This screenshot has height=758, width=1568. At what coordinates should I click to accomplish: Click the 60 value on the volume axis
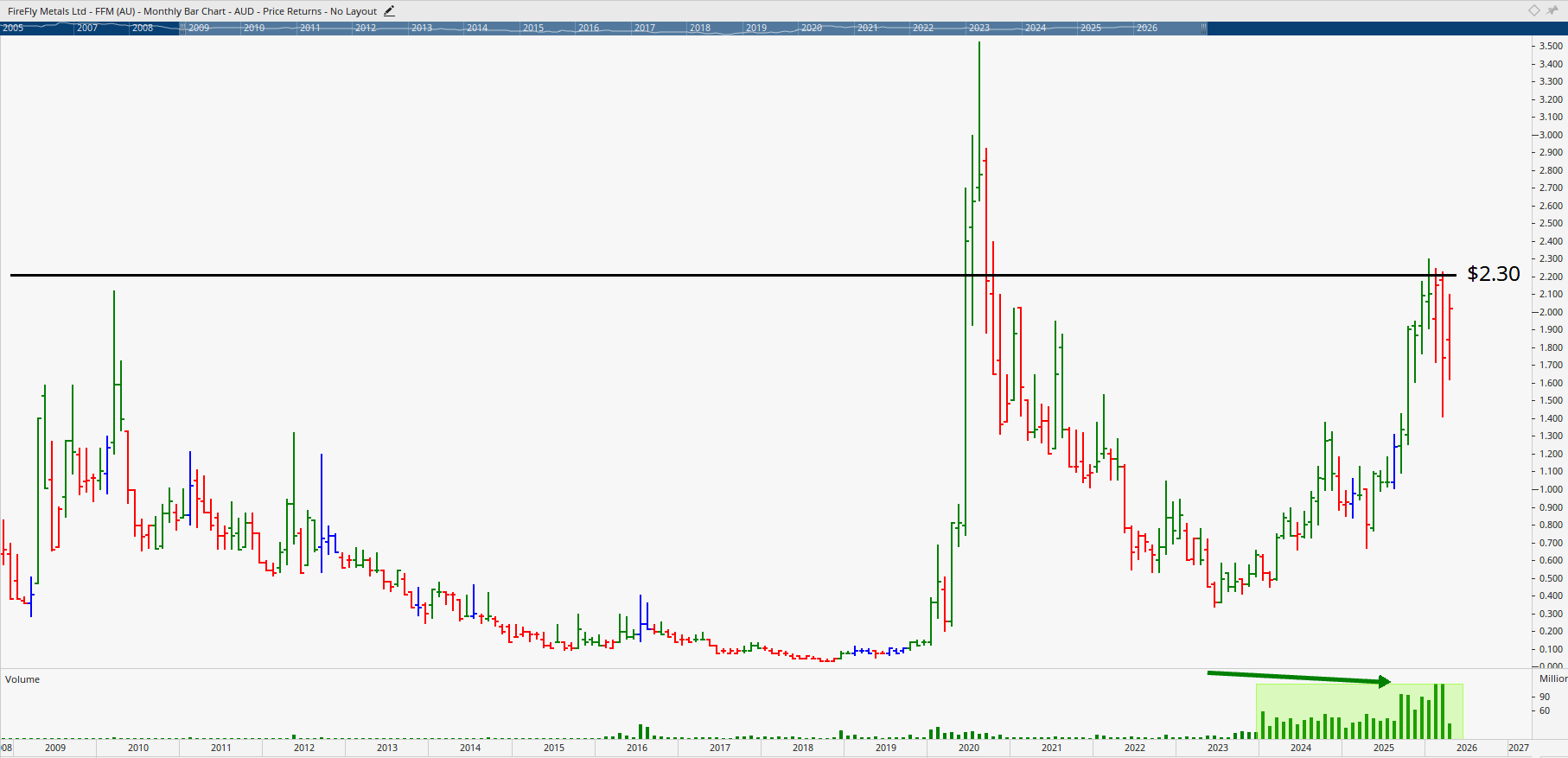pyautogui.click(x=1545, y=710)
